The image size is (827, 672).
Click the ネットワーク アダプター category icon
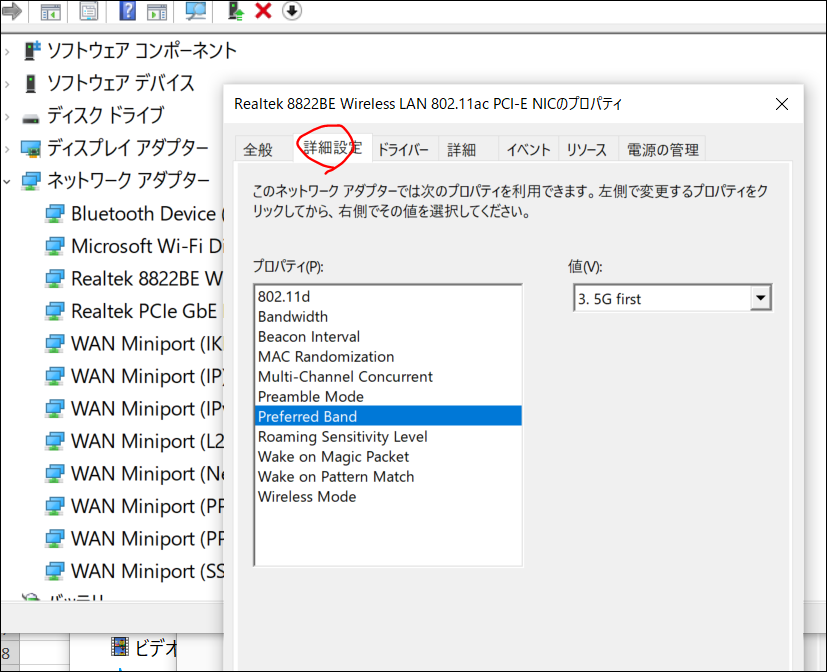[x=31, y=181]
